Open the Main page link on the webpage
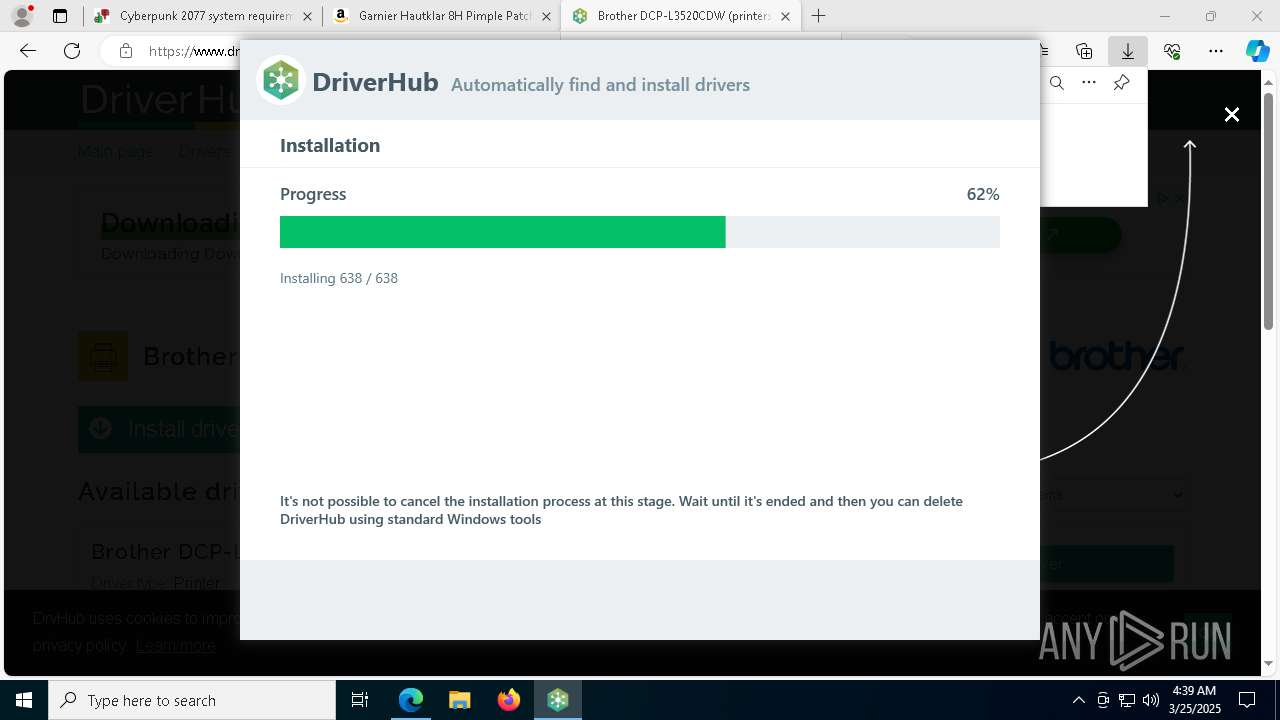This screenshot has width=1280, height=720. coord(116,152)
